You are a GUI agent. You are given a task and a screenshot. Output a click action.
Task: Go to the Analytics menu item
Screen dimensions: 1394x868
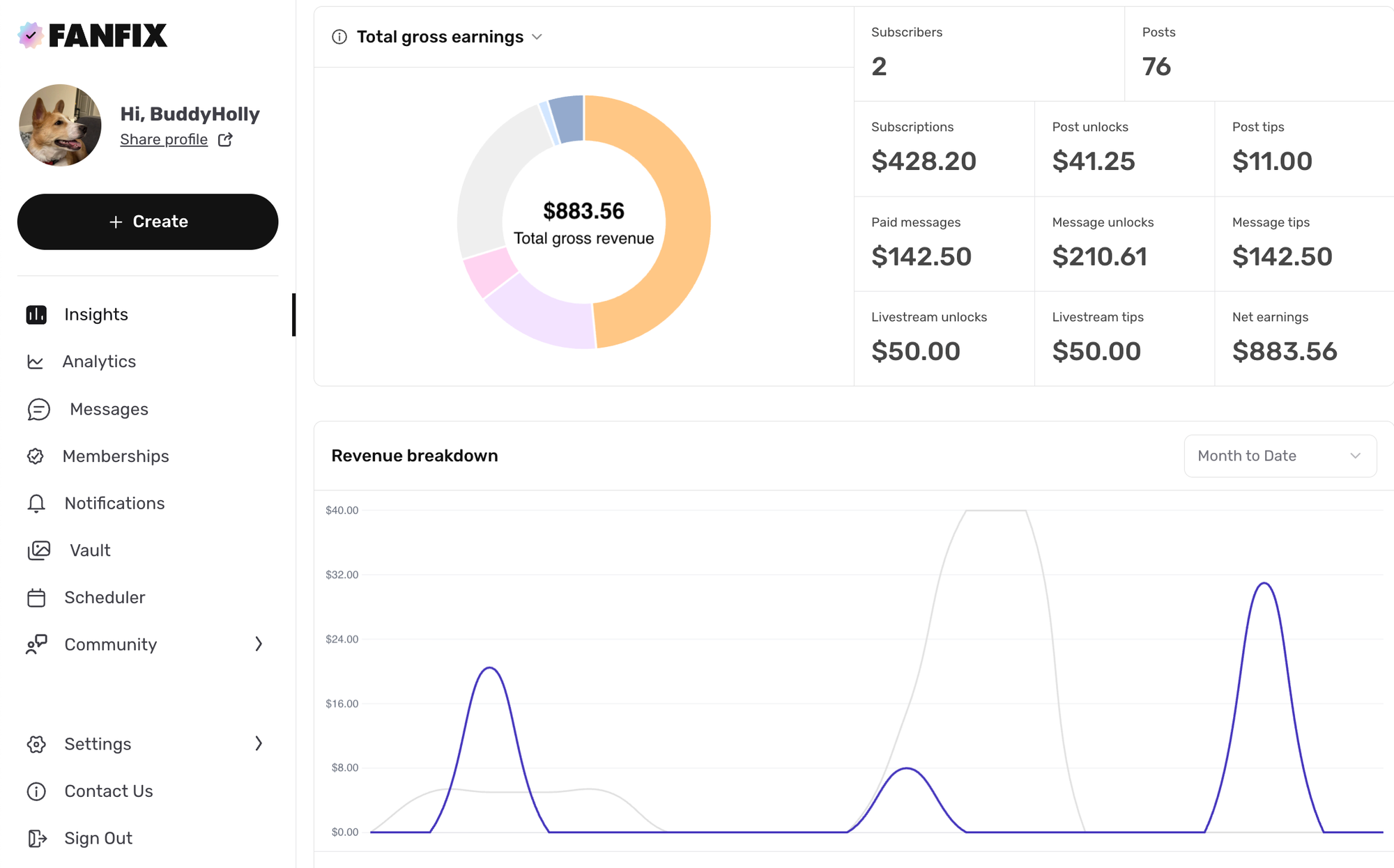pyautogui.click(x=99, y=362)
